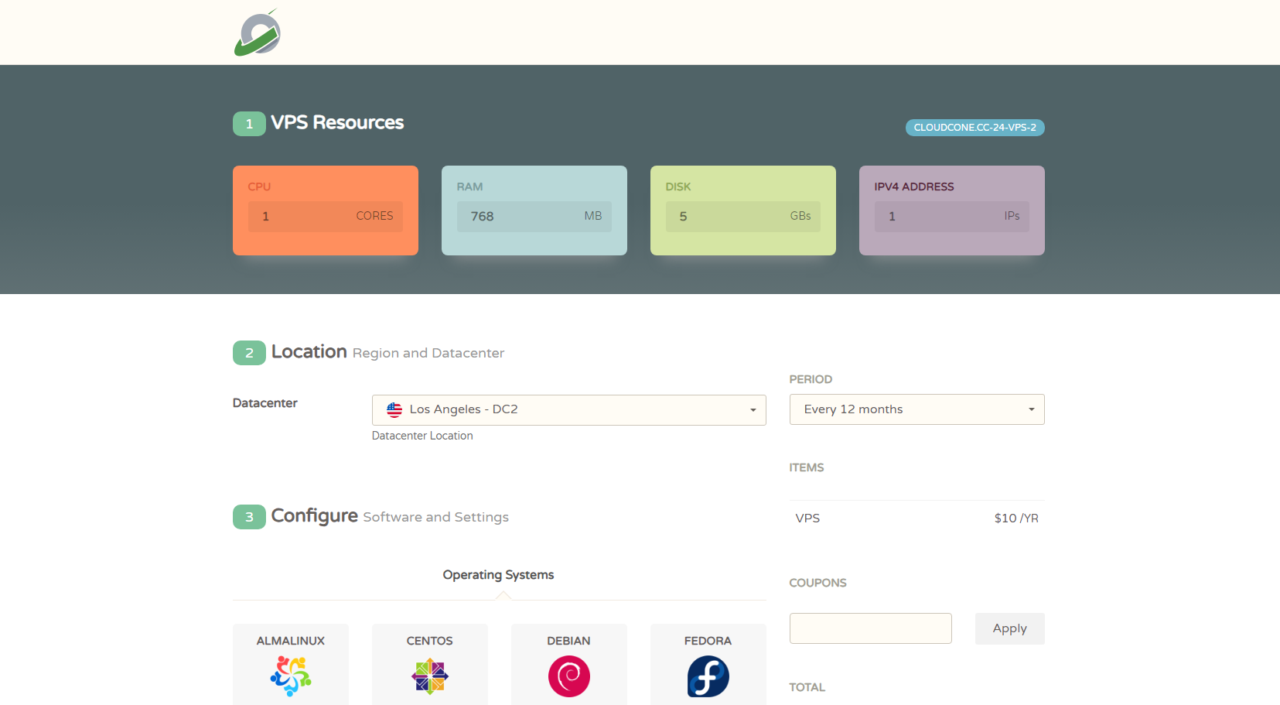Select the AlmaLinux operating system icon
The image size is (1280, 705).
(x=290, y=676)
